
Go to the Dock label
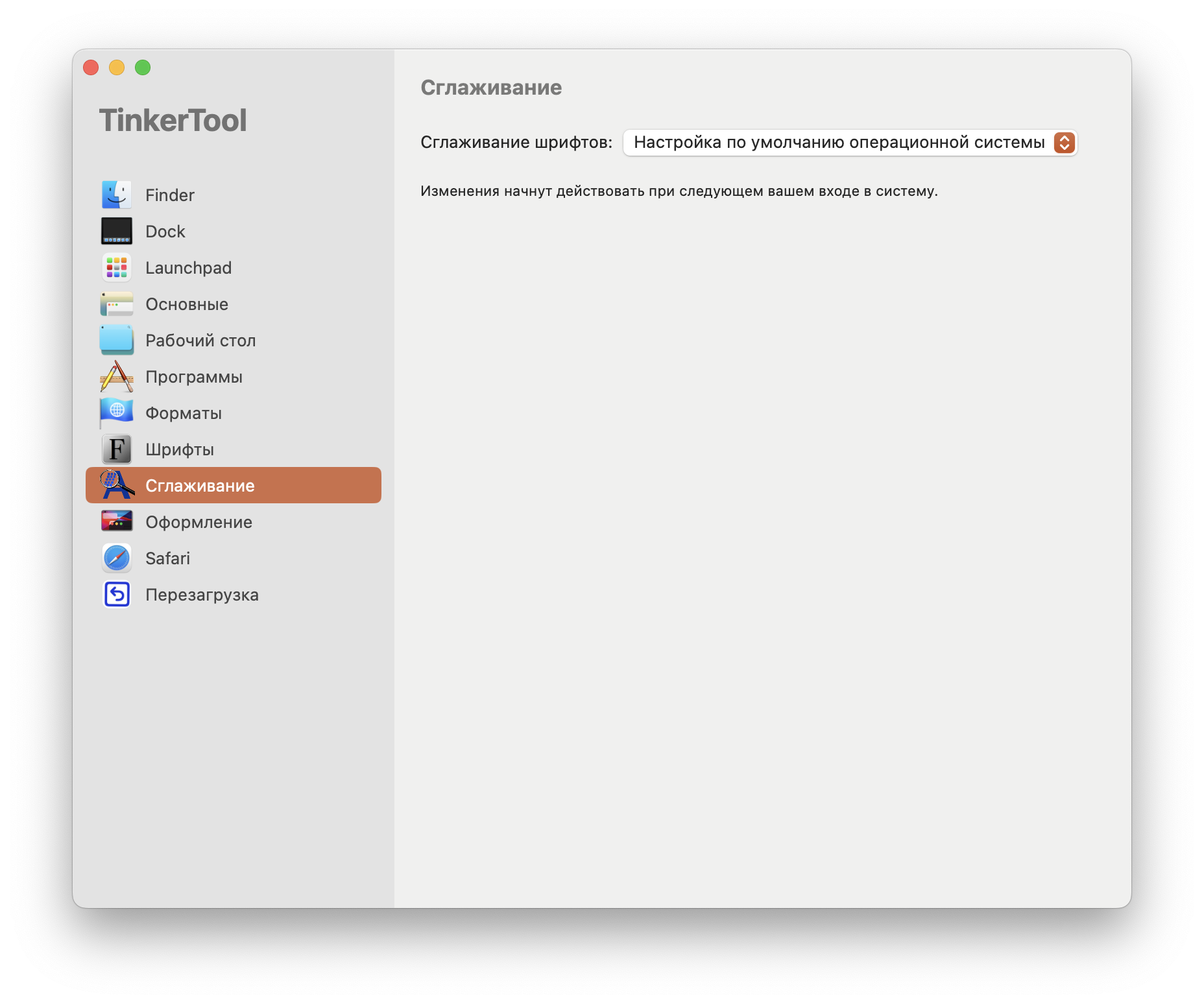[x=165, y=232]
